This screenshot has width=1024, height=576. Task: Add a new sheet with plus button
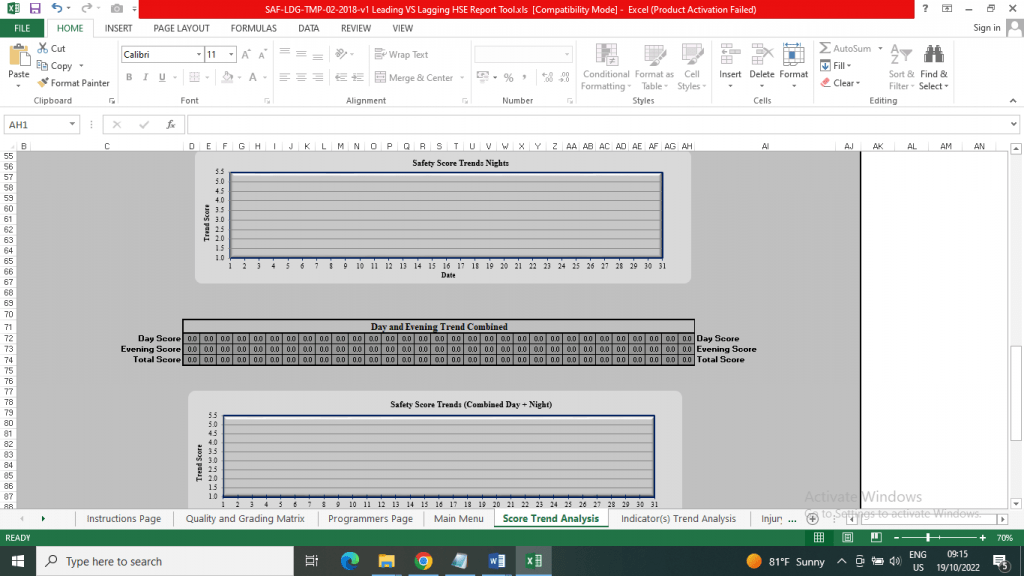tap(812, 519)
